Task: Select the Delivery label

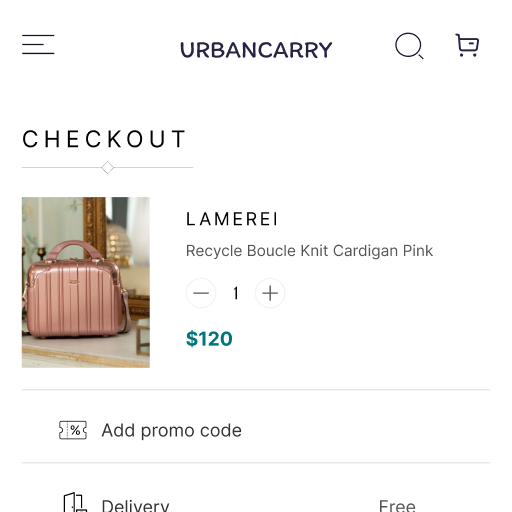Action: coord(135,505)
